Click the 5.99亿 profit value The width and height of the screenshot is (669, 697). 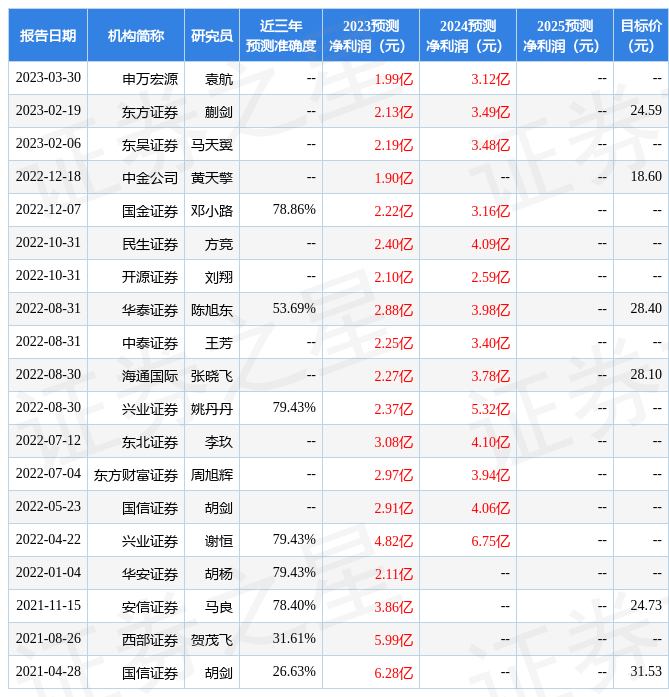point(393,639)
